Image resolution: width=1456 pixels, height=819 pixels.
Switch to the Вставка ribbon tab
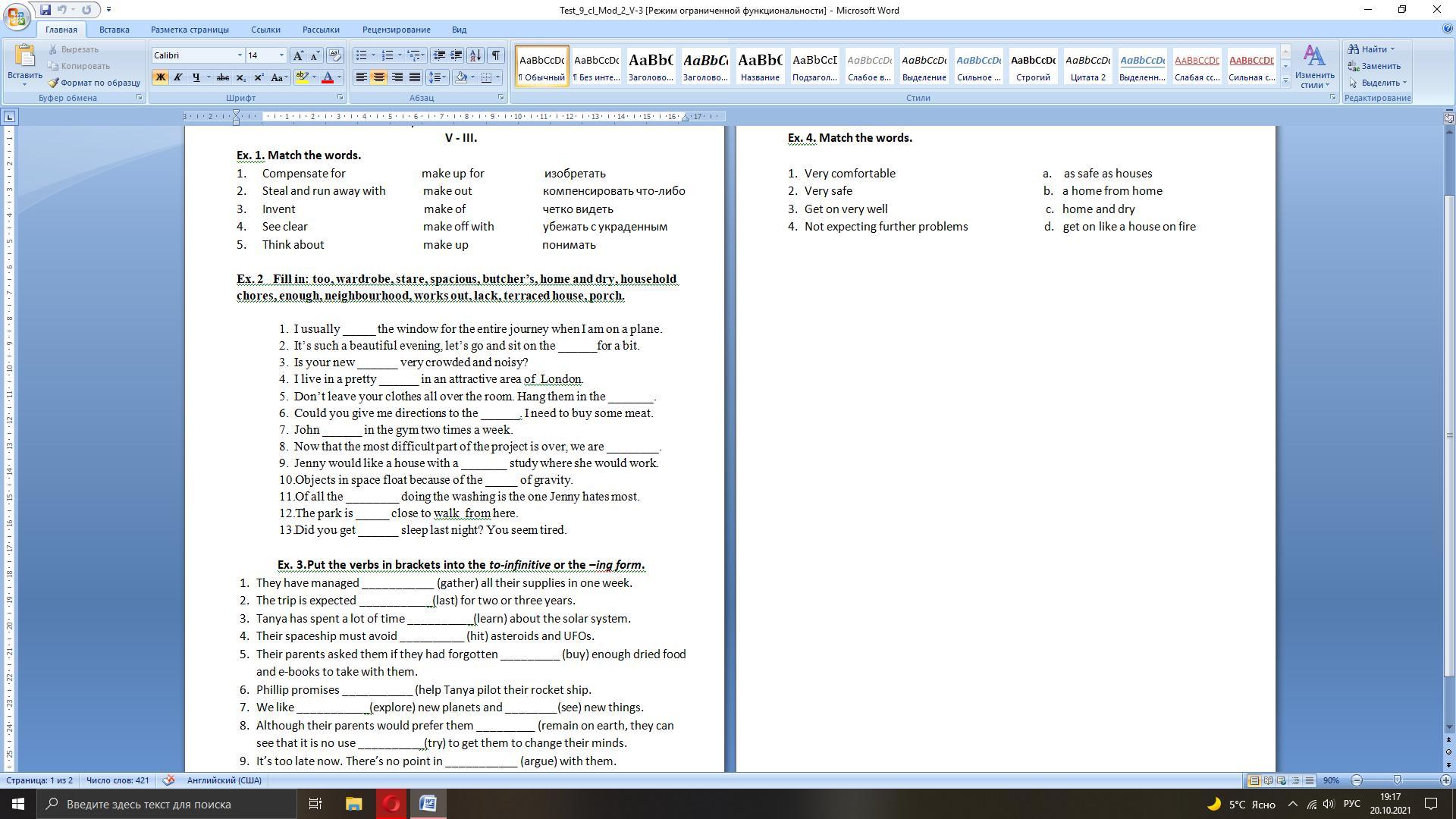coord(114,30)
